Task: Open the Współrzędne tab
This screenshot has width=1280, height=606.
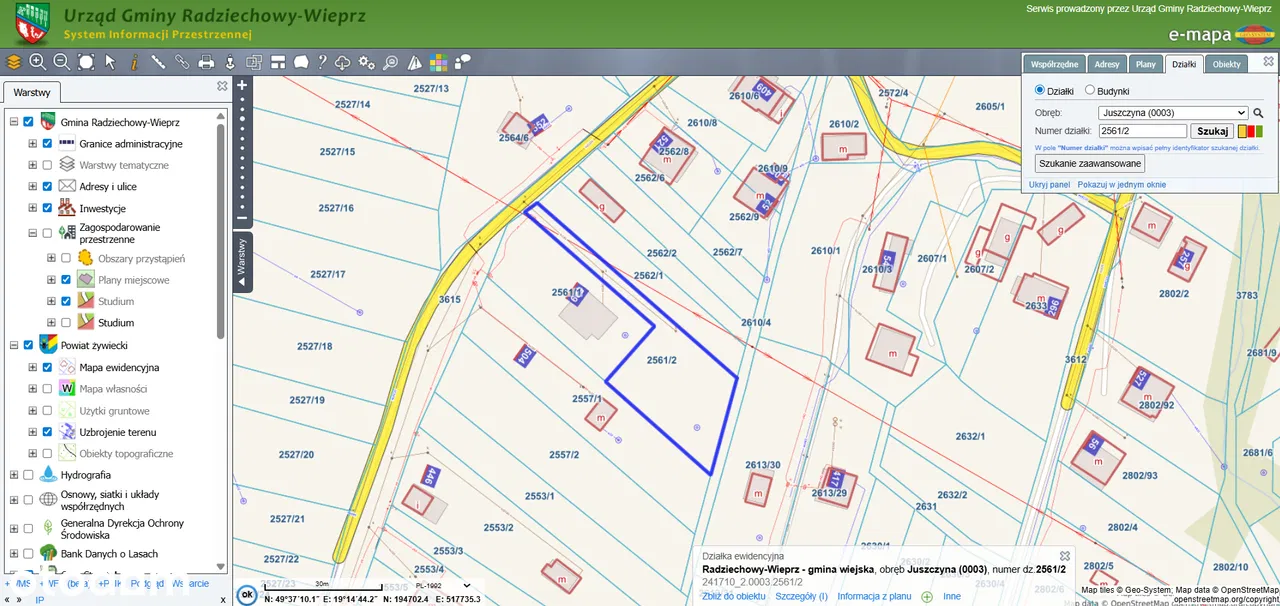Action: [1054, 64]
